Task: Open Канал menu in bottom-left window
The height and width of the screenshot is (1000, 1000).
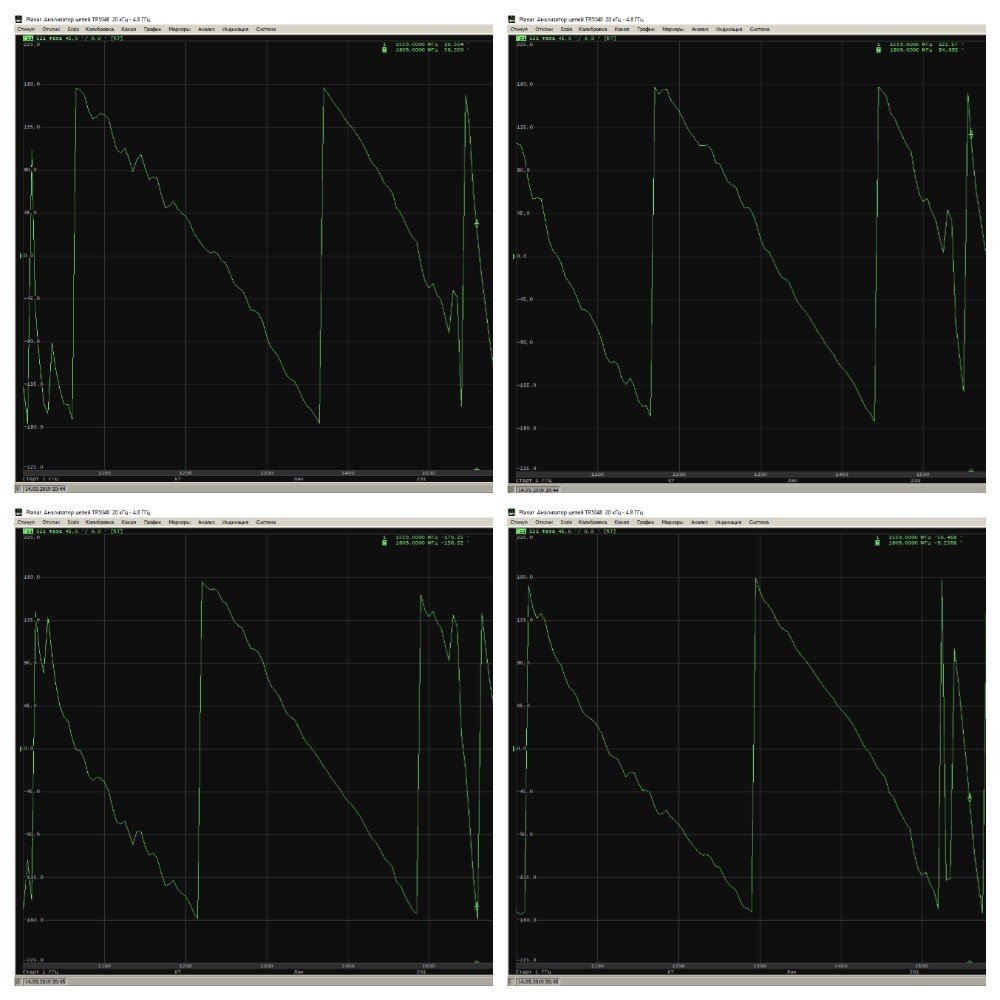Action: click(129, 522)
